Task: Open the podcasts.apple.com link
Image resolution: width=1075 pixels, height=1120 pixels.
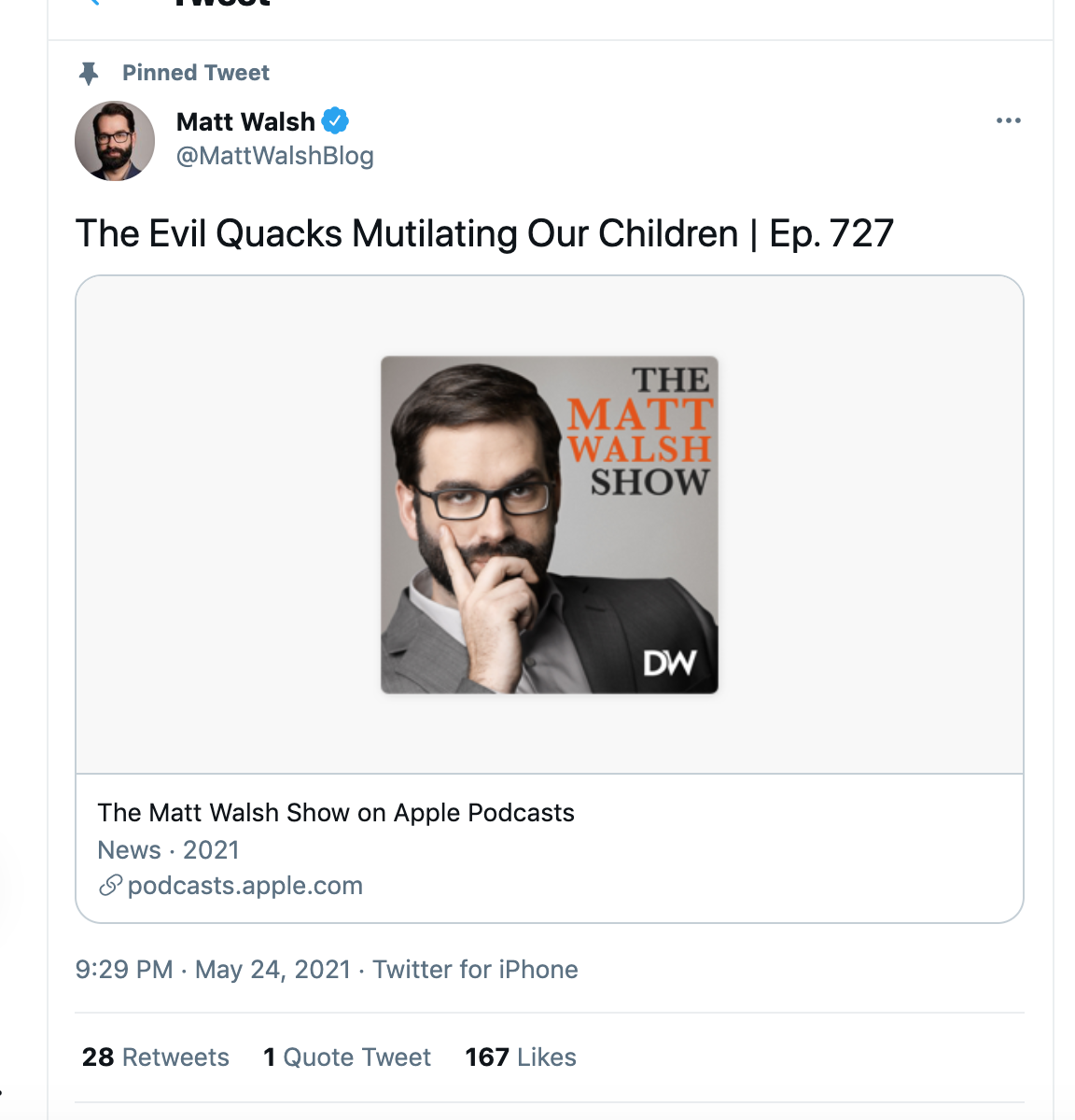Action: [x=244, y=886]
